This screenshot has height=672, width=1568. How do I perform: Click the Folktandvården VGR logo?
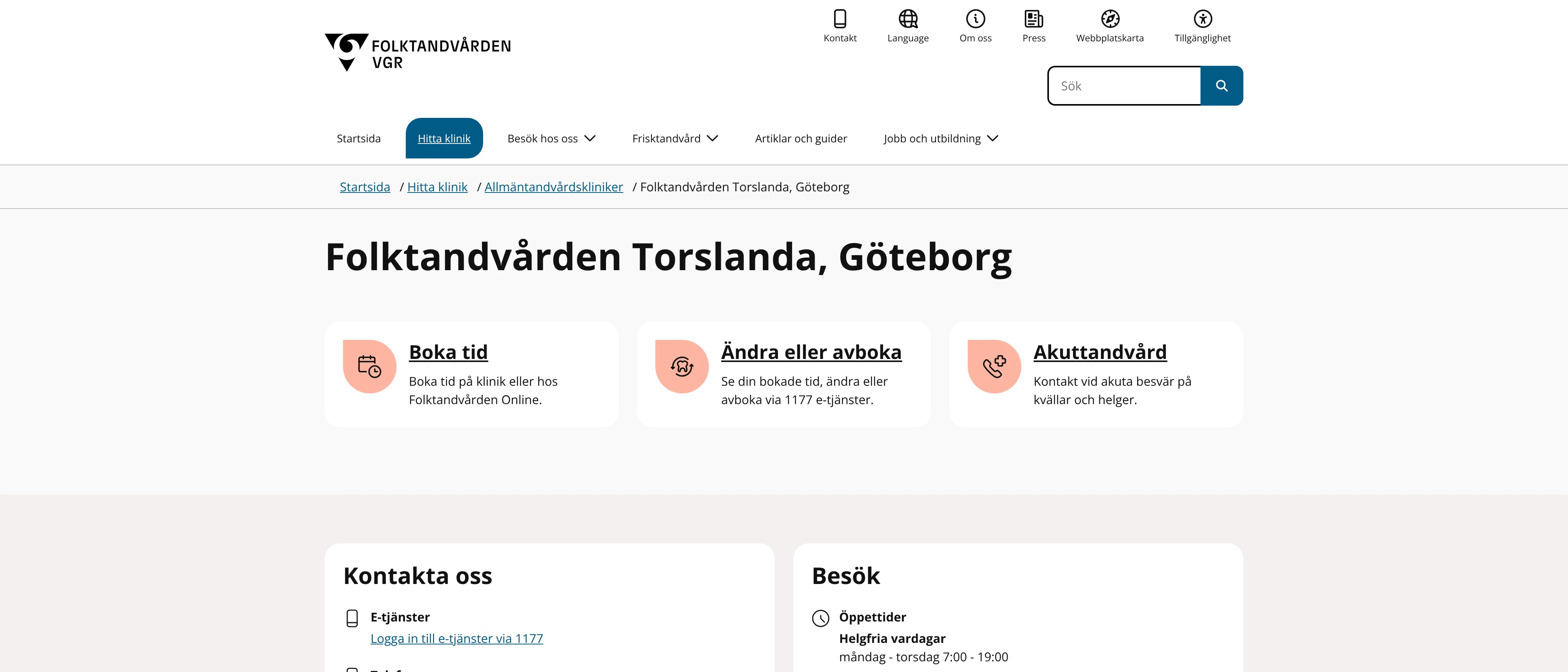[x=418, y=52]
